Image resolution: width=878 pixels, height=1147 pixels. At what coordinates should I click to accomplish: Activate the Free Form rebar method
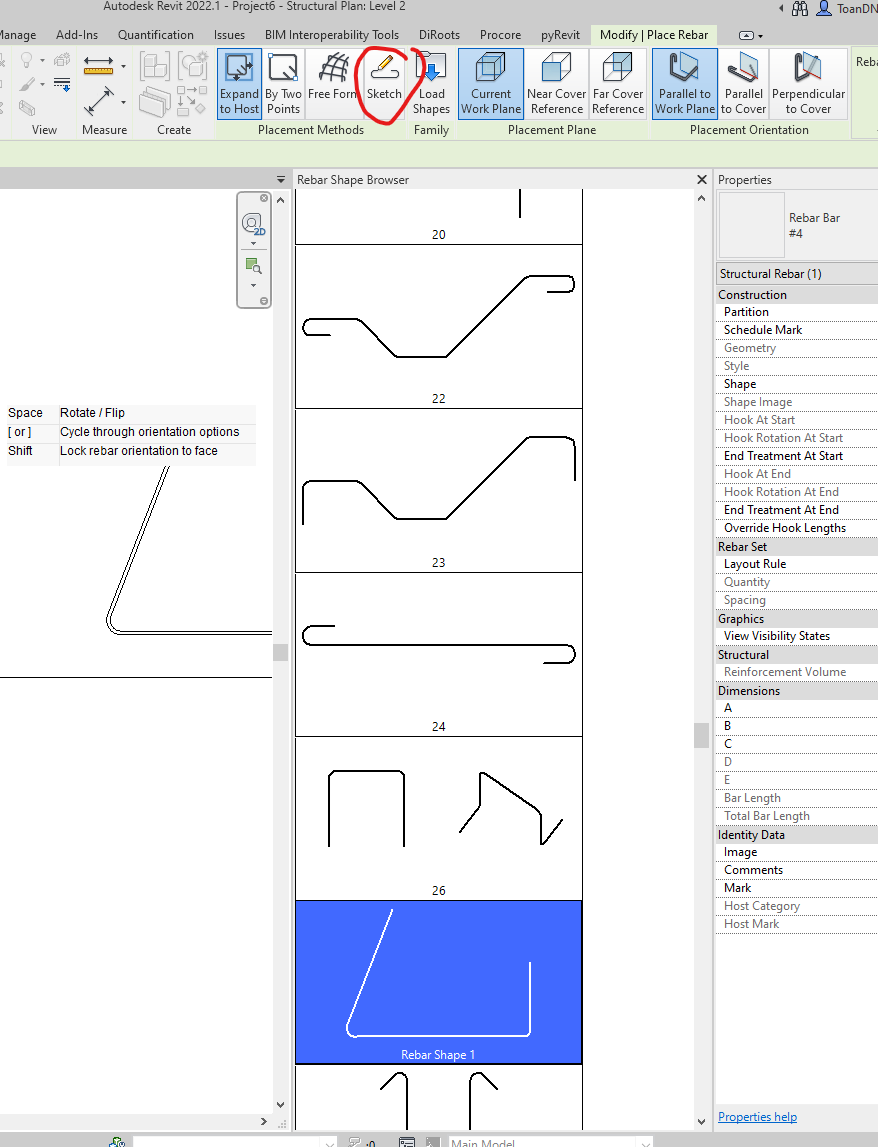[x=333, y=83]
